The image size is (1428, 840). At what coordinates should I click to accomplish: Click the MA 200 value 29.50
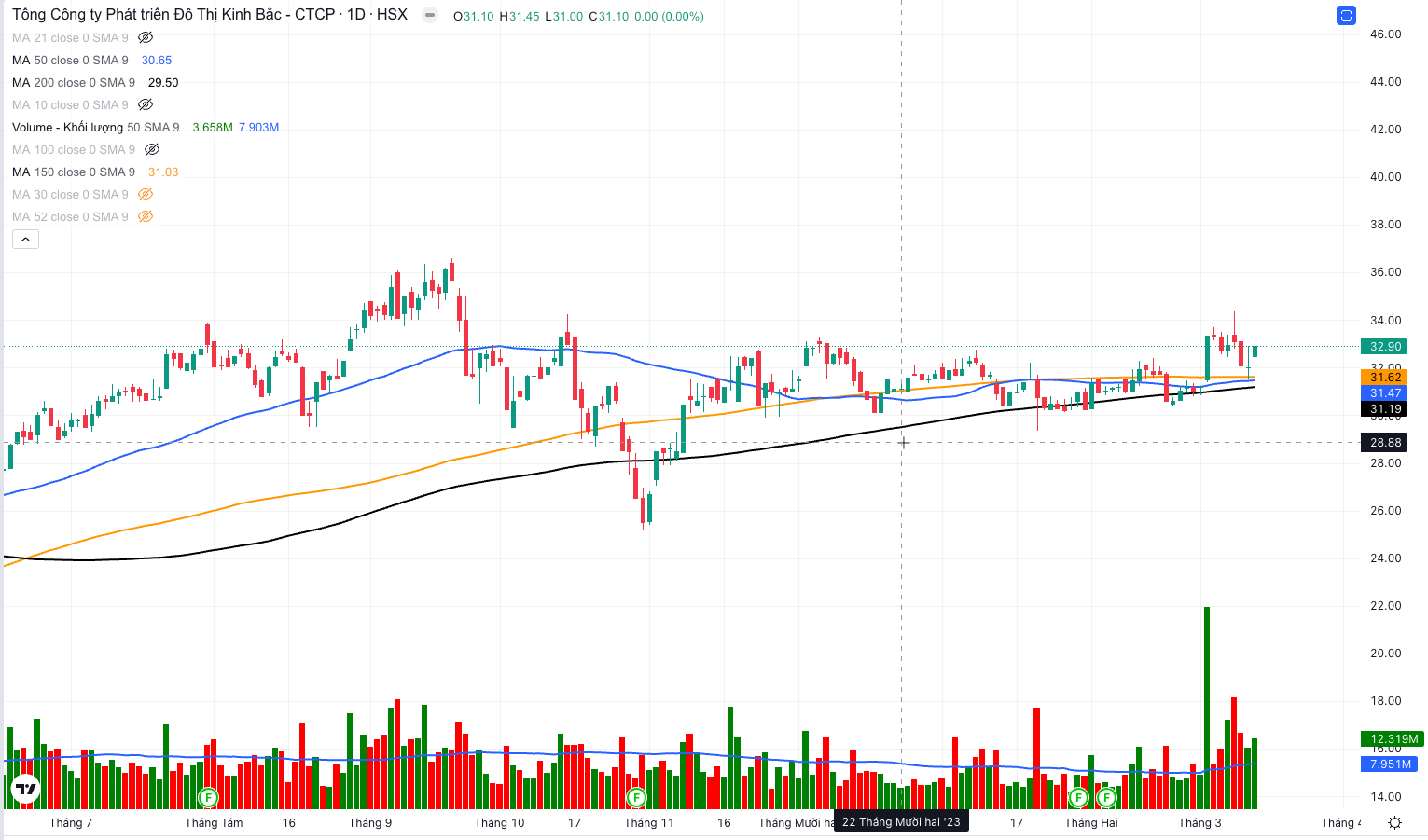pyautogui.click(x=163, y=83)
